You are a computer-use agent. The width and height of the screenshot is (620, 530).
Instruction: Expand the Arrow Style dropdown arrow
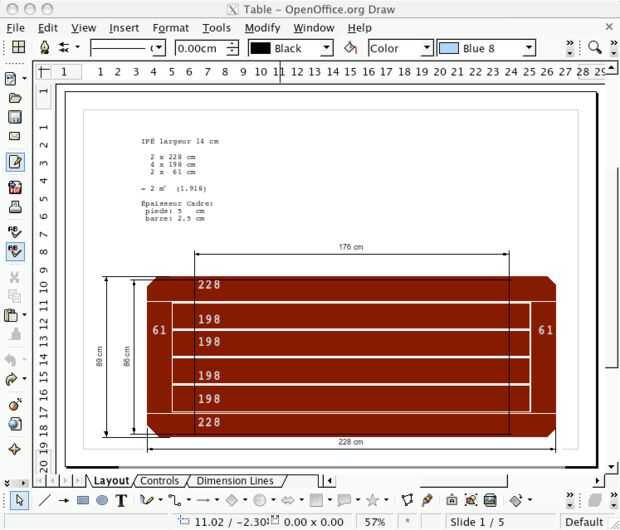click(78, 47)
